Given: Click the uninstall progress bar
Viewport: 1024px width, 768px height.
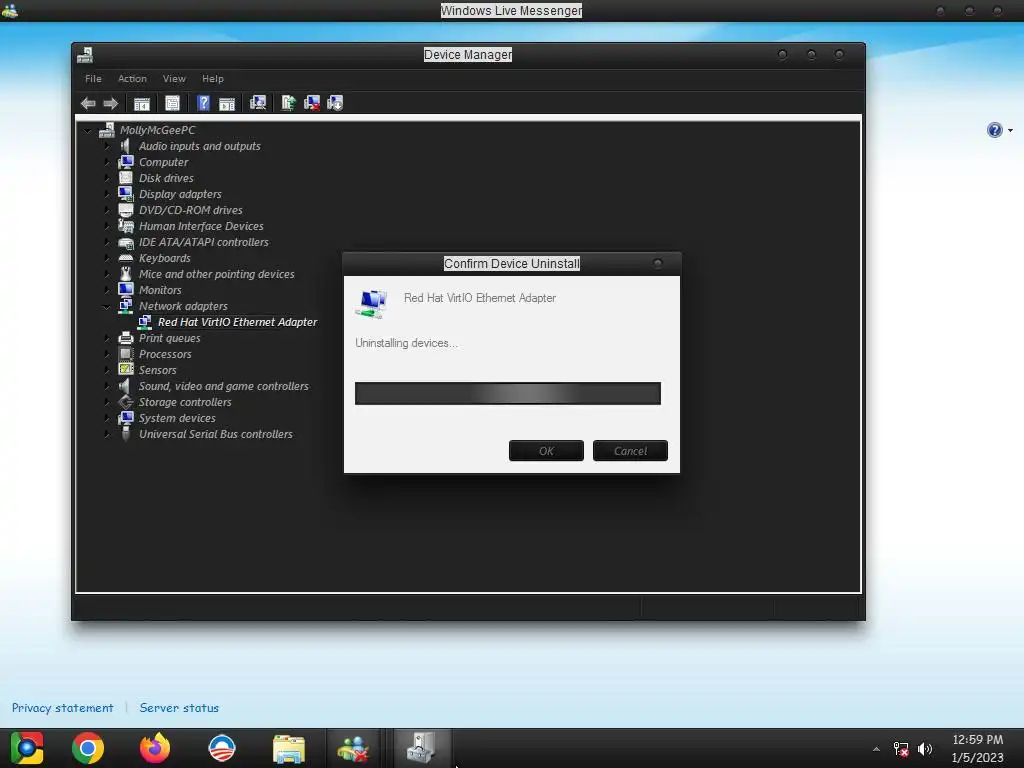Looking at the screenshot, I should click(x=507, y=393).
